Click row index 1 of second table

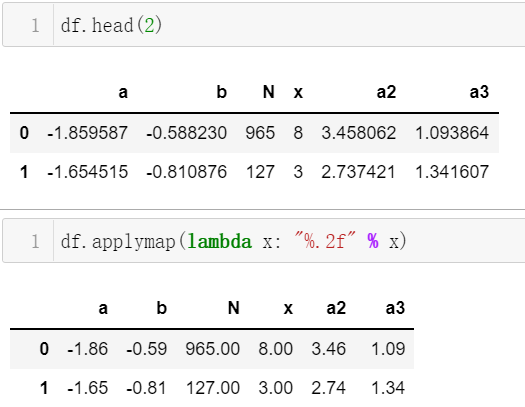coord(44,388)
